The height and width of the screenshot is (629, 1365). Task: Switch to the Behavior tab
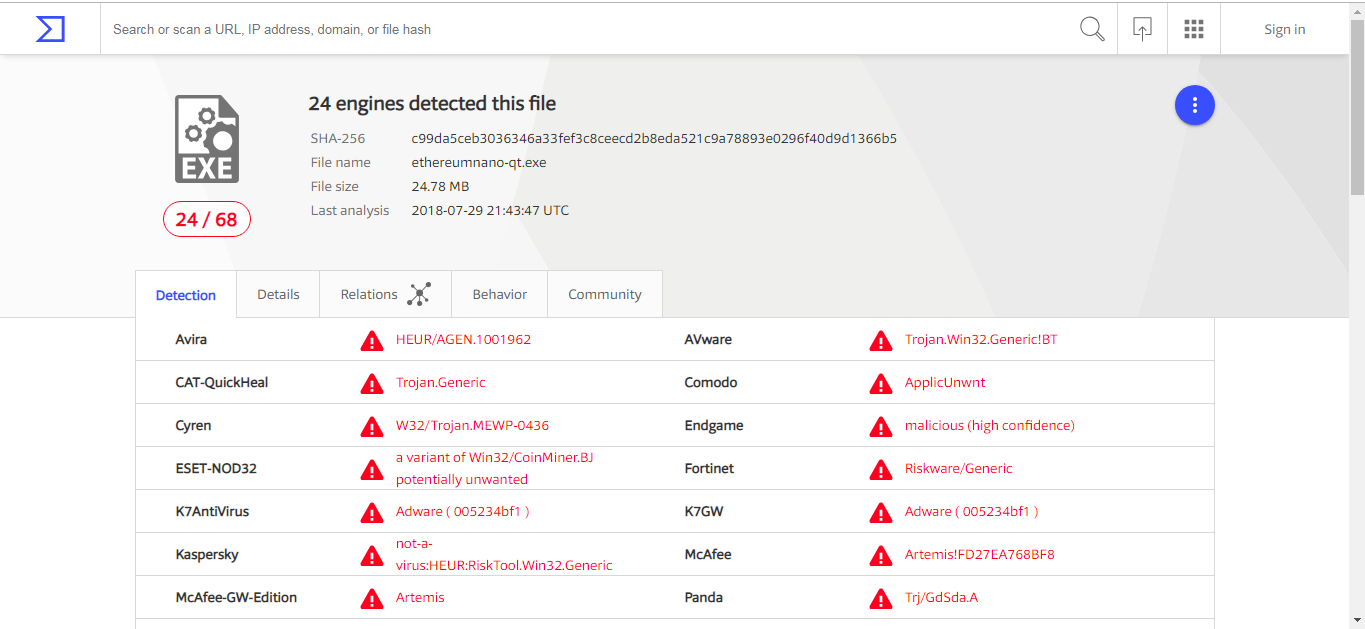(500, 294)
